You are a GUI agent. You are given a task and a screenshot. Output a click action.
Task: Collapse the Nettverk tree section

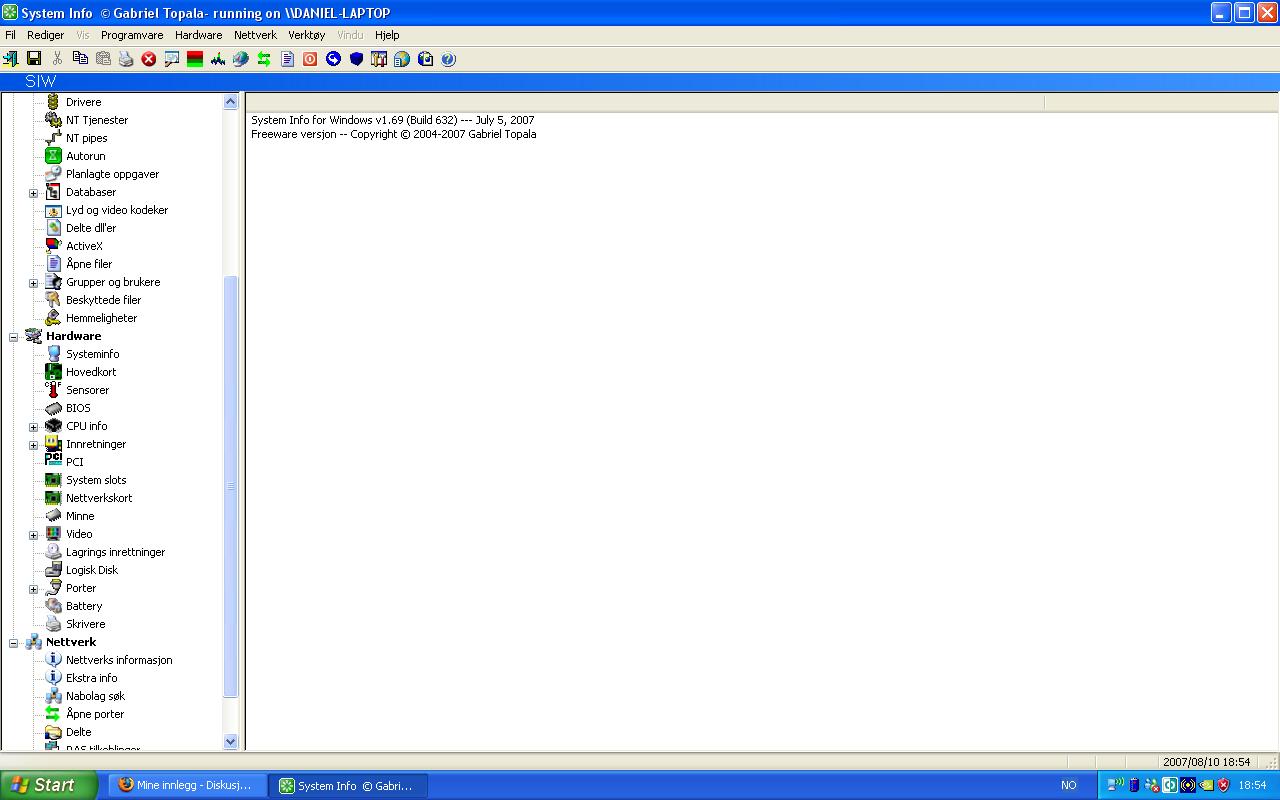click(13, 643)
